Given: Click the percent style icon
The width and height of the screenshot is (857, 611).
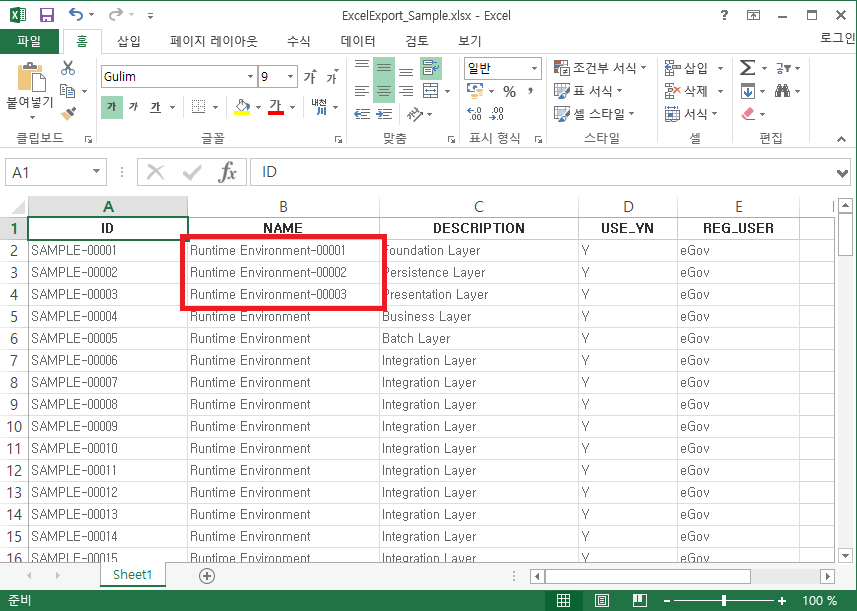Looking at the screenshot, I should (509, 91).
